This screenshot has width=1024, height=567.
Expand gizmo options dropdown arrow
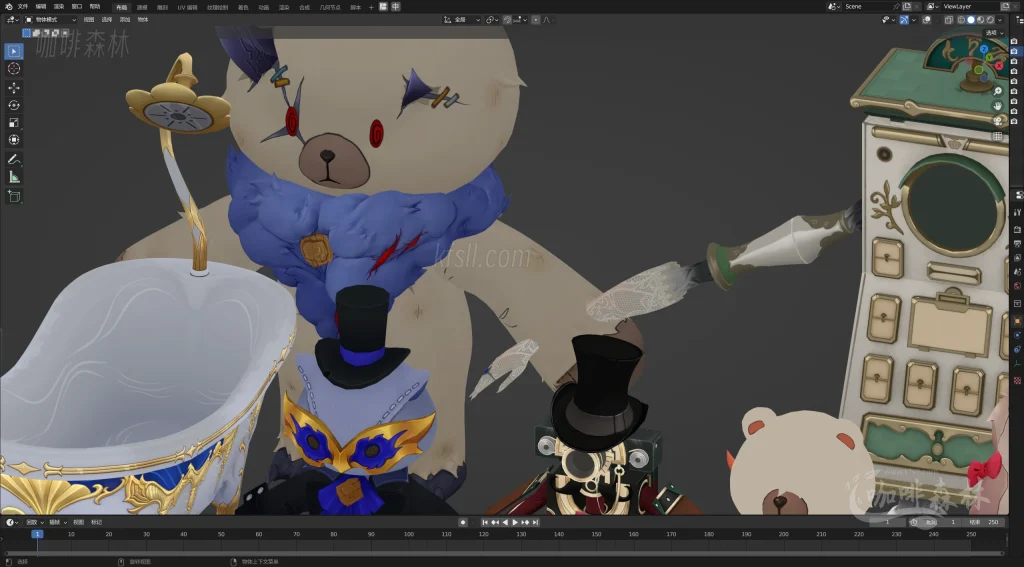914,20
